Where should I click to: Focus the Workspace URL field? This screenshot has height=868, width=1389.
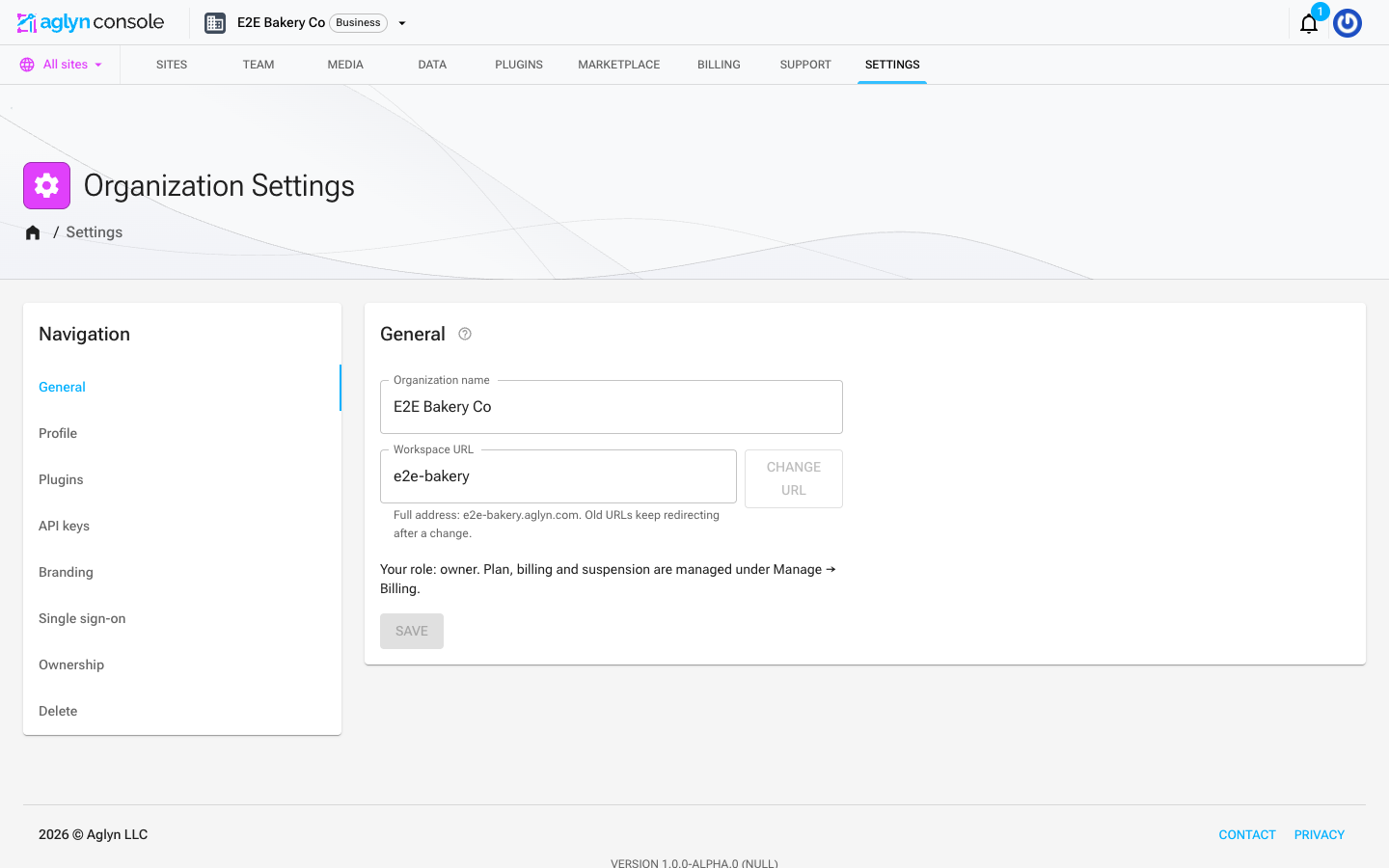[x=558, y=476]
